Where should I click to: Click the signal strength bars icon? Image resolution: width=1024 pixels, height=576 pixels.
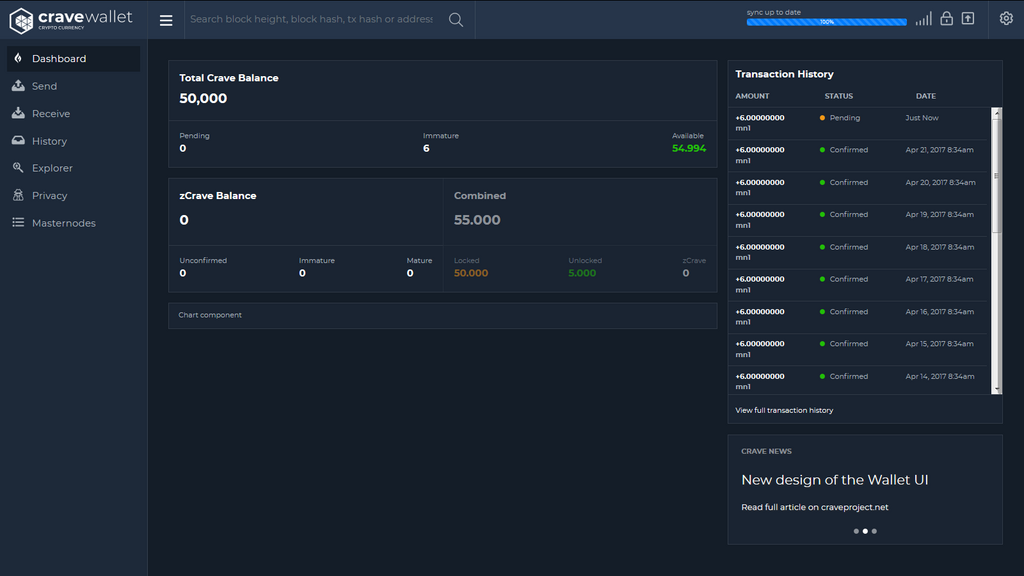(x=923, y=19)
